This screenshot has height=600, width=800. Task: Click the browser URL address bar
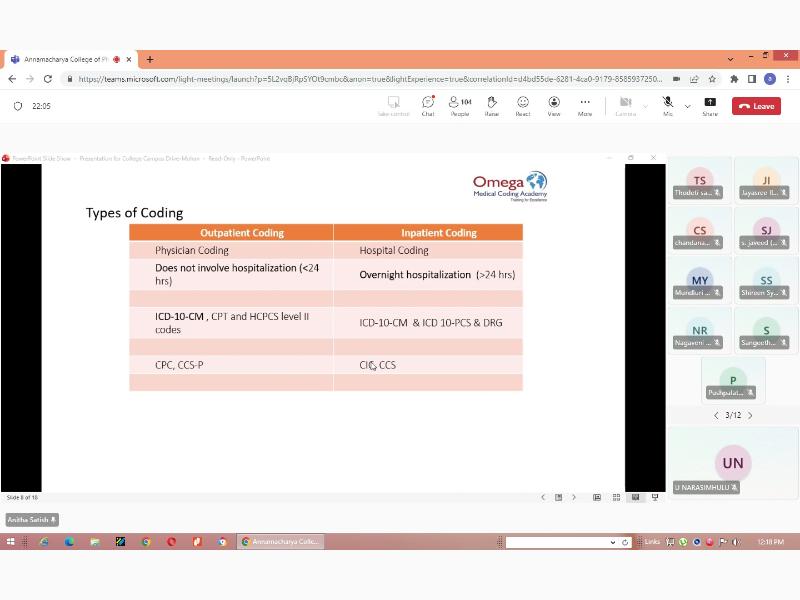(370, 79)
